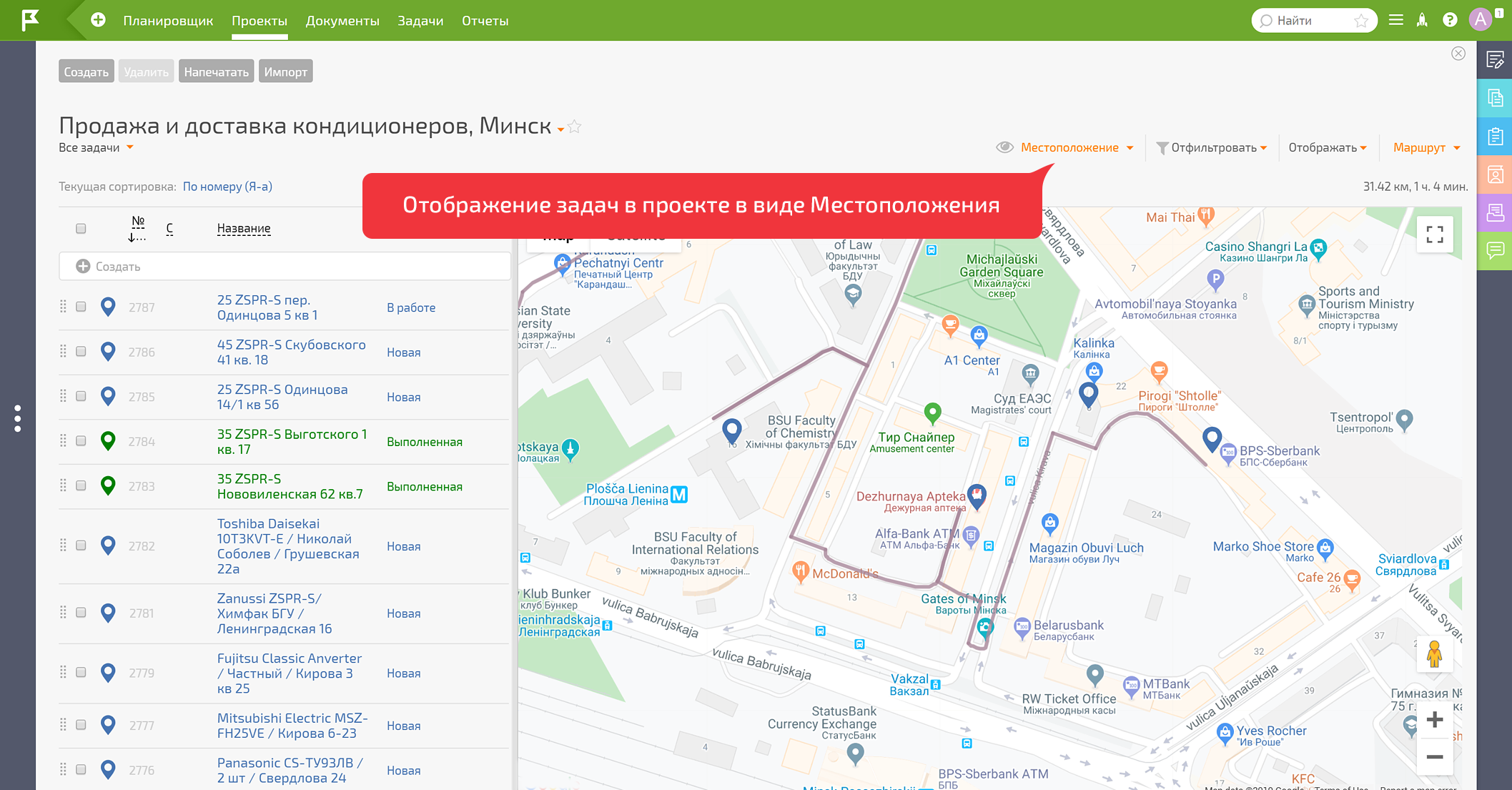Open the hamburger menu icon
The width and height of the screenshot is (1512, 790).
[1395, 20]
